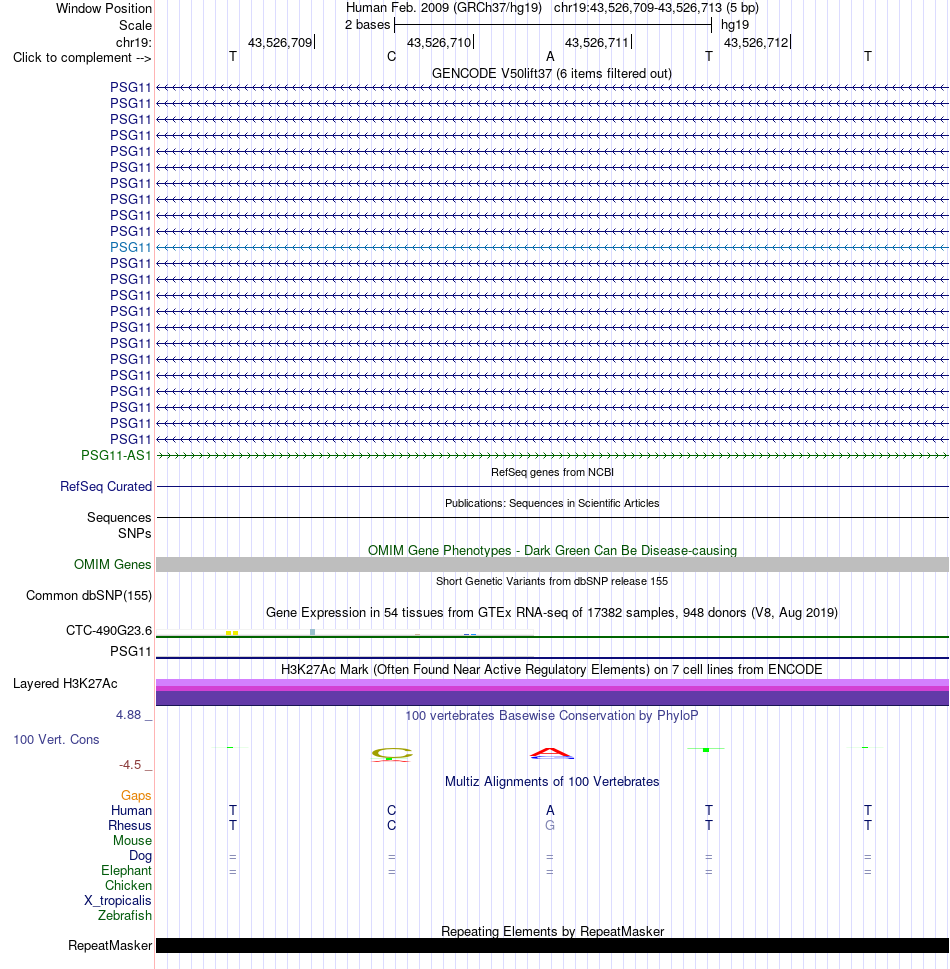Click the -4.5 lower axis value
950x969 pixels.
pyautogui.click(x=130, y=765)
